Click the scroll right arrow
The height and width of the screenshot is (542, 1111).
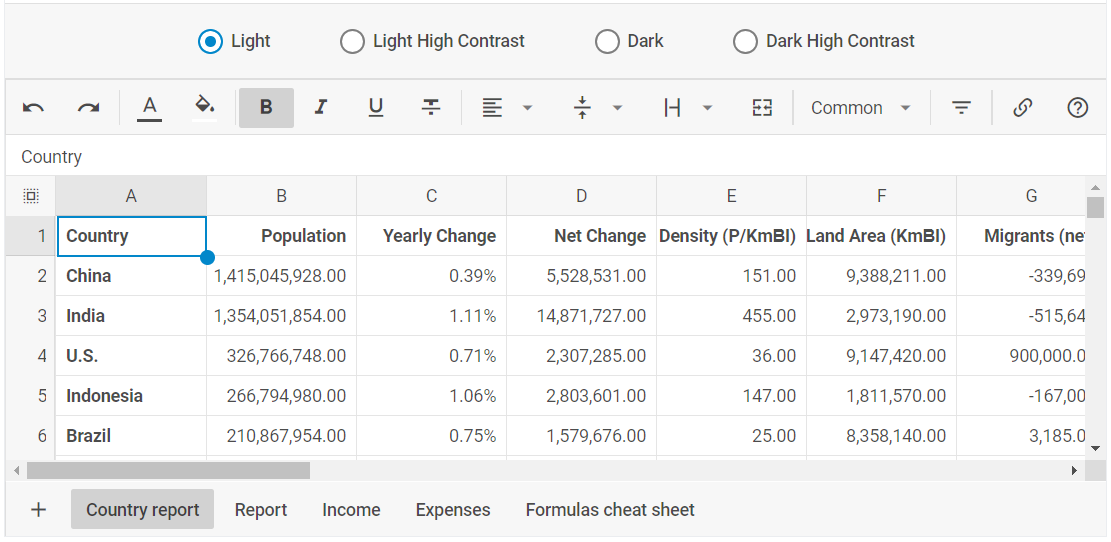tap(1075, 470)
